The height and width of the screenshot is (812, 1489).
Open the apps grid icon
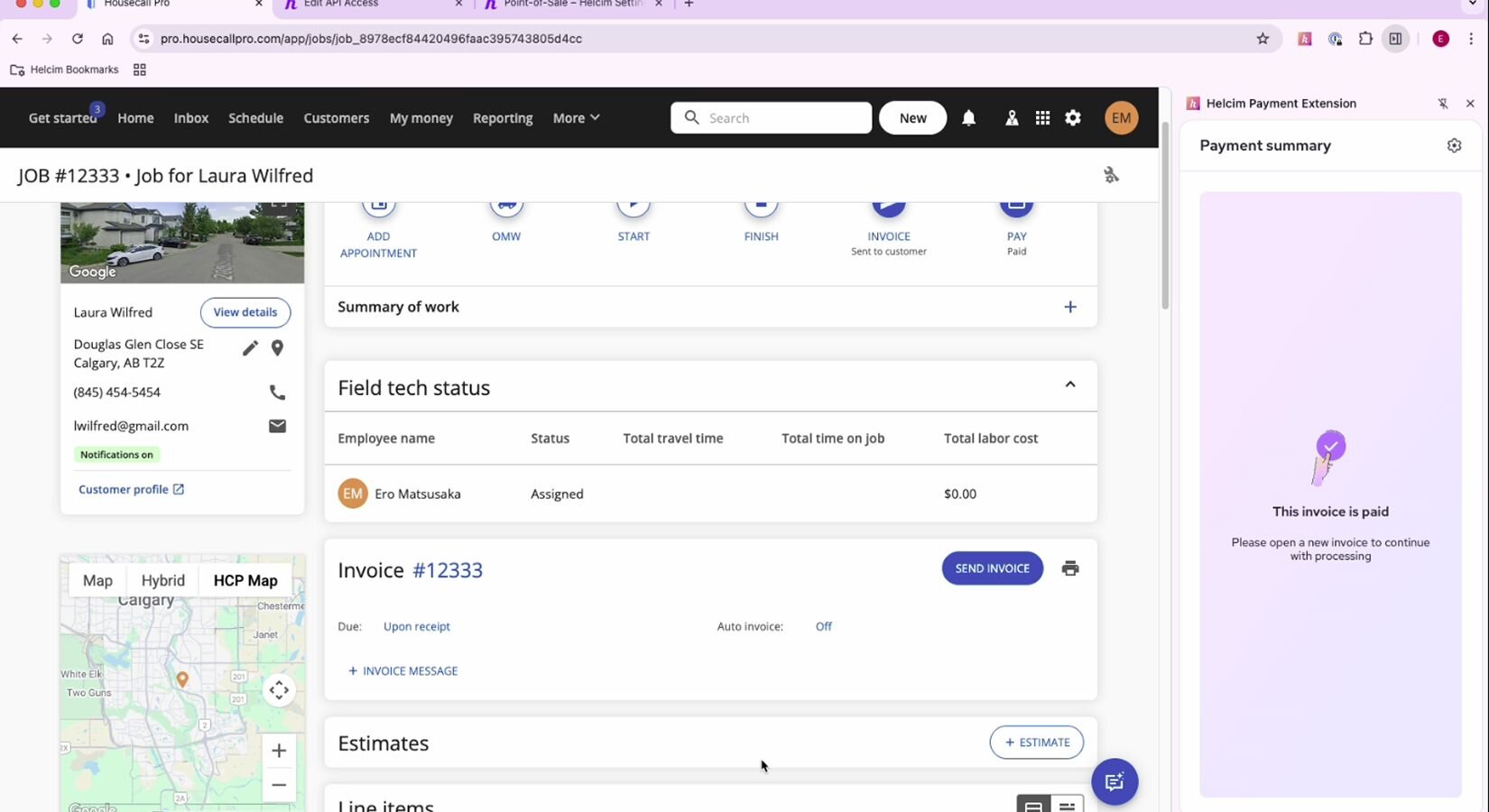tap(1042, 118)
